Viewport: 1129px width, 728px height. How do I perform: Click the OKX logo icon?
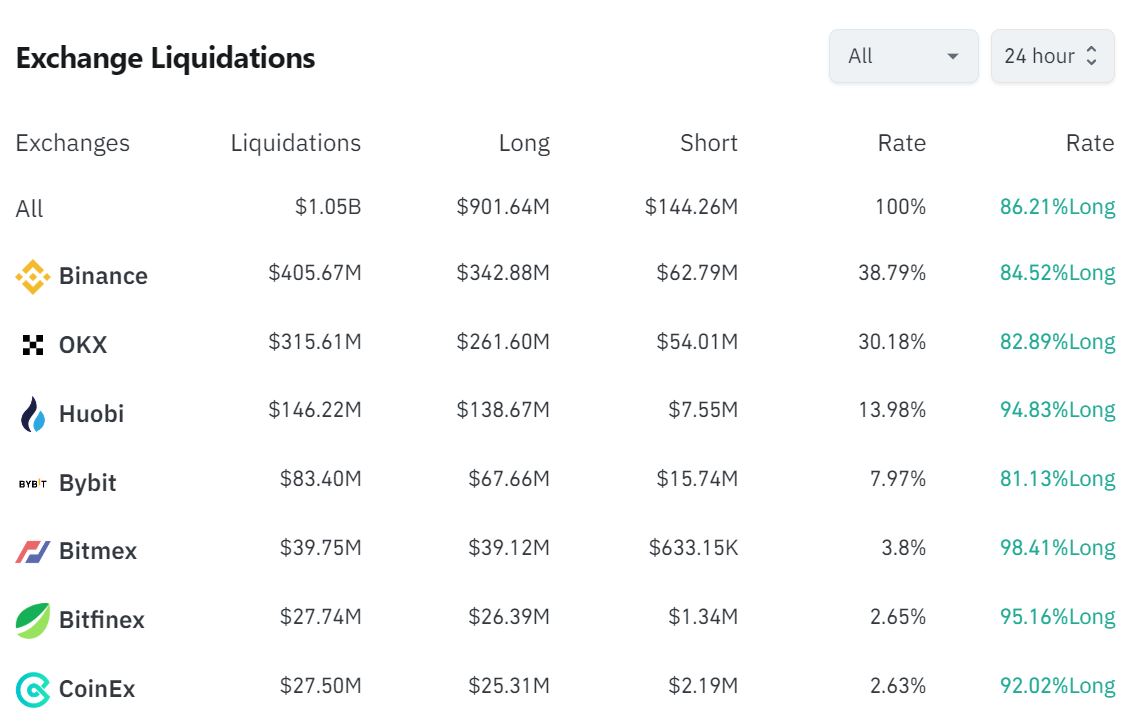click(x=33, y=345)
